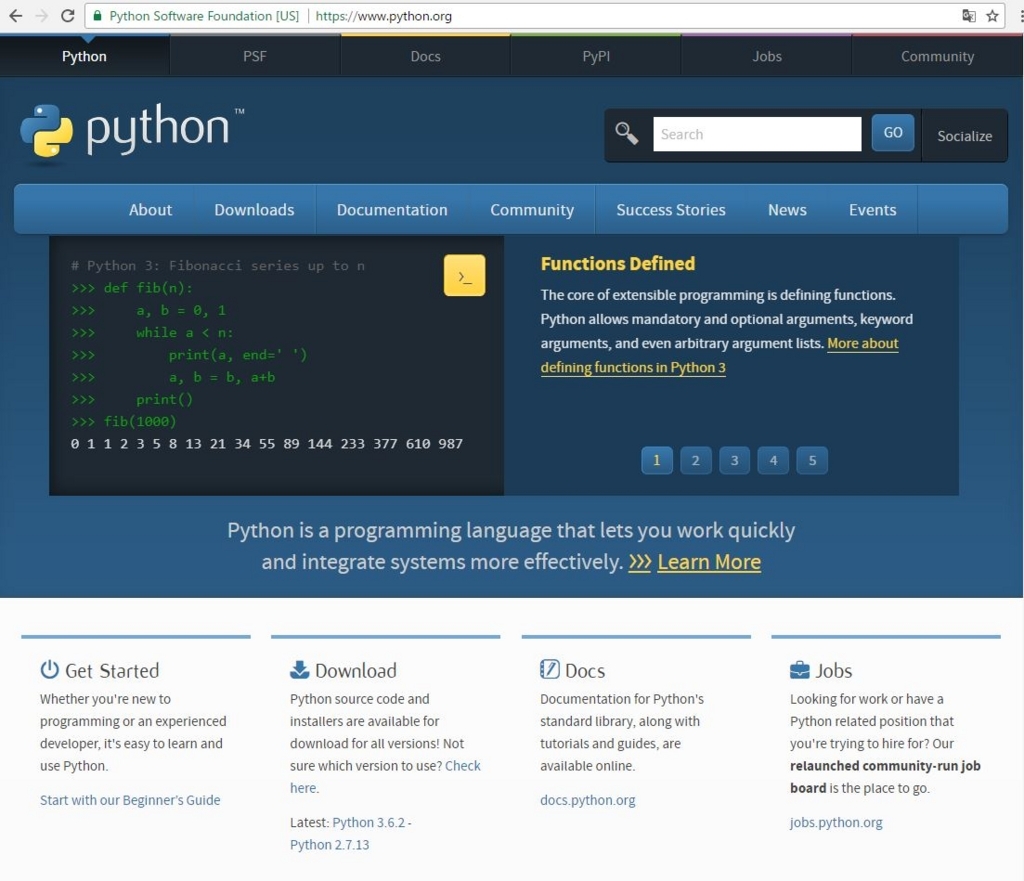Click the 'def fib(n):' code line
Image resolution: width=1024 pixels, height=881 pixels.
(132, 288)
